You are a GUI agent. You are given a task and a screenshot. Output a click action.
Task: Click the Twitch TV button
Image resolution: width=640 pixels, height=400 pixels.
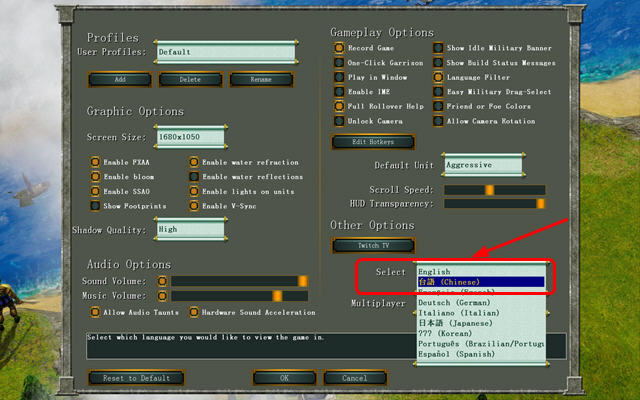tap(372, 245)
